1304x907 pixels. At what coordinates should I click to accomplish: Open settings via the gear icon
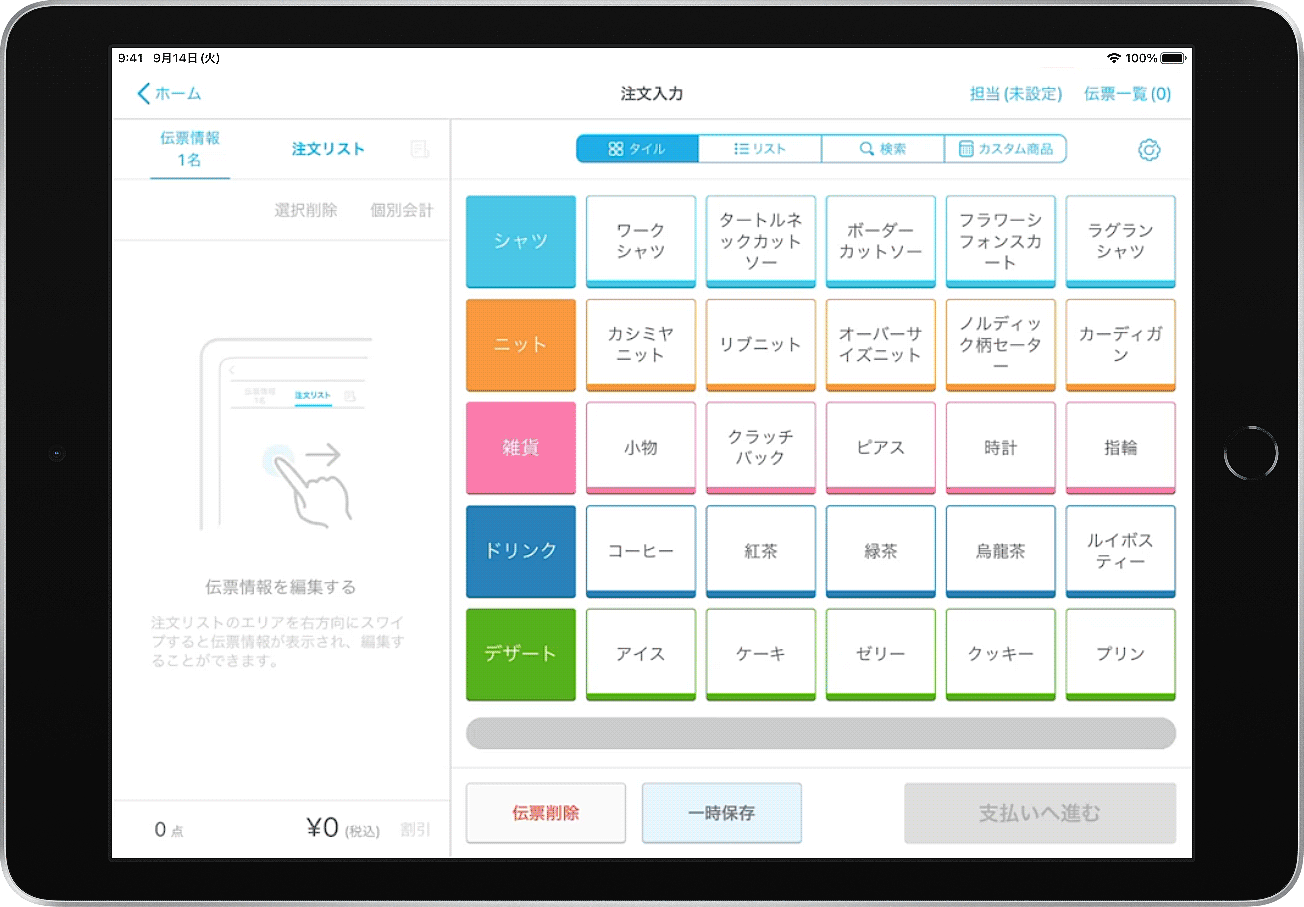click(x=1149, y=150)
